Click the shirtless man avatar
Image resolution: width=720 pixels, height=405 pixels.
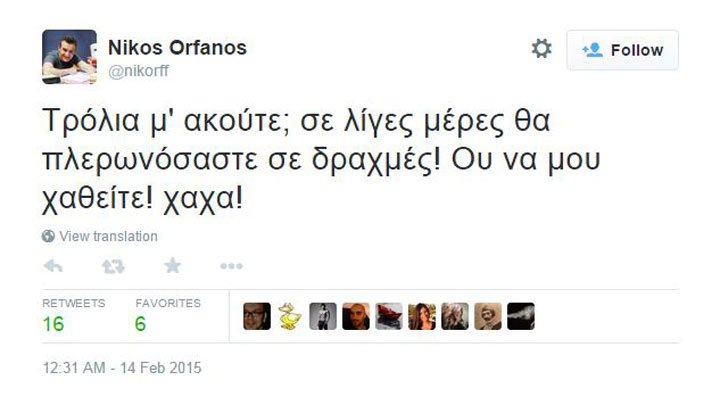[x=323, y=316]
